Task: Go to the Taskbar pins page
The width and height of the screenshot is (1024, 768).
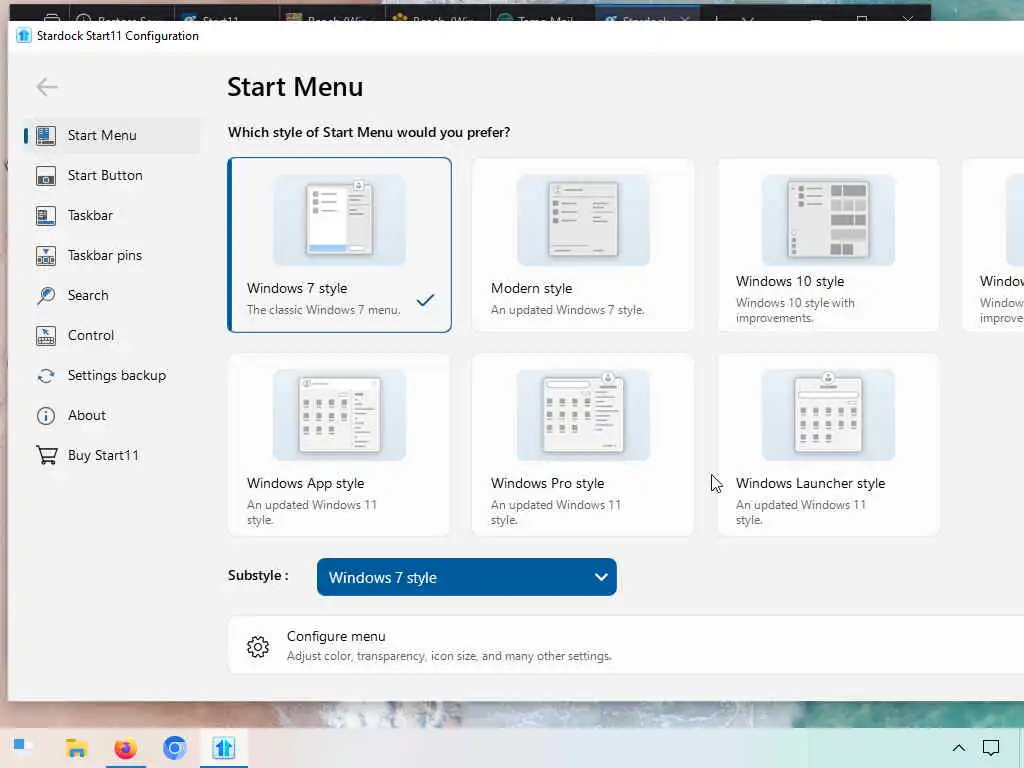Action: [112, 255]
